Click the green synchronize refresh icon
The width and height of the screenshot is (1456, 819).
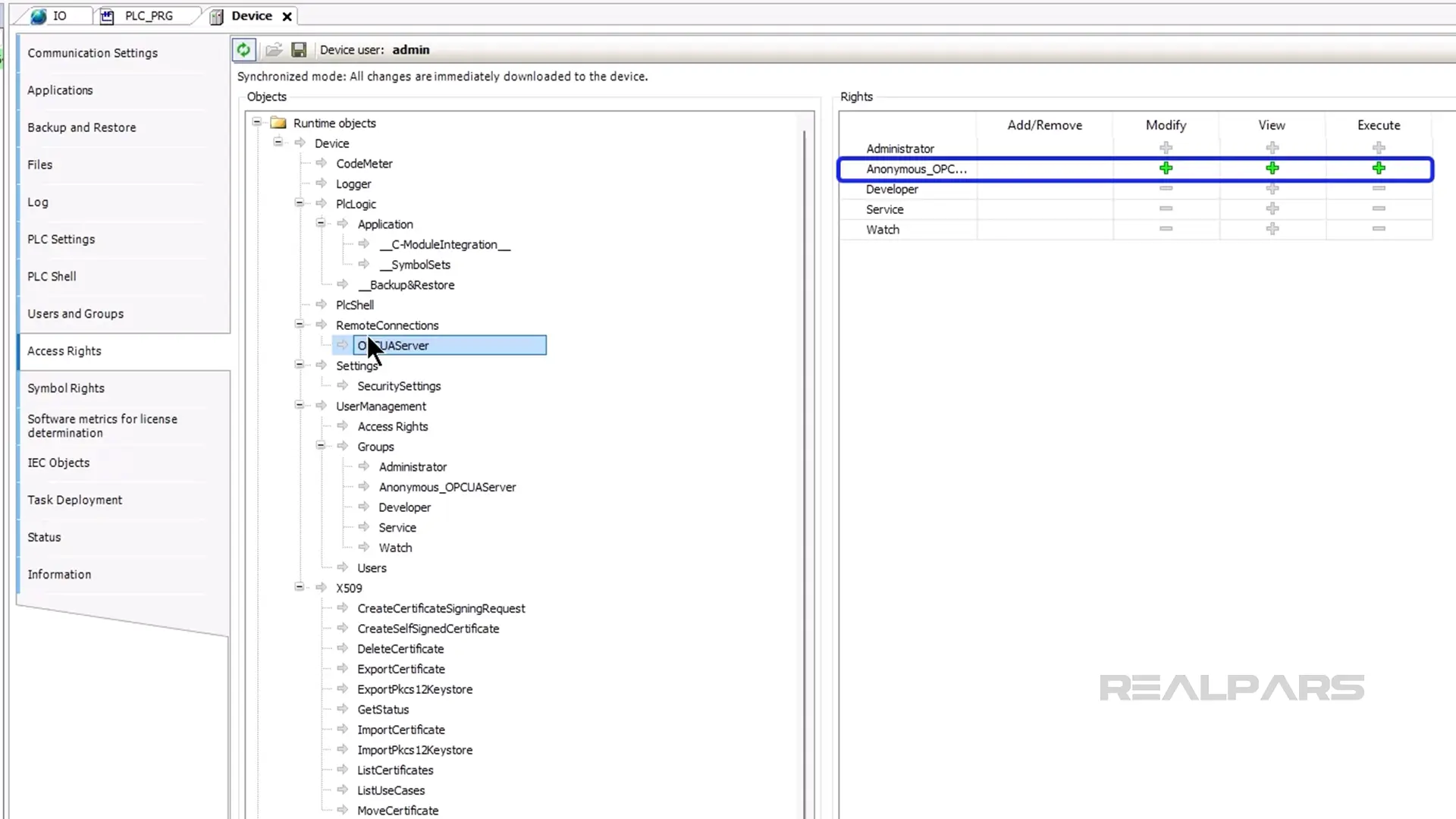pyautogui.click(x=243, y=50)
